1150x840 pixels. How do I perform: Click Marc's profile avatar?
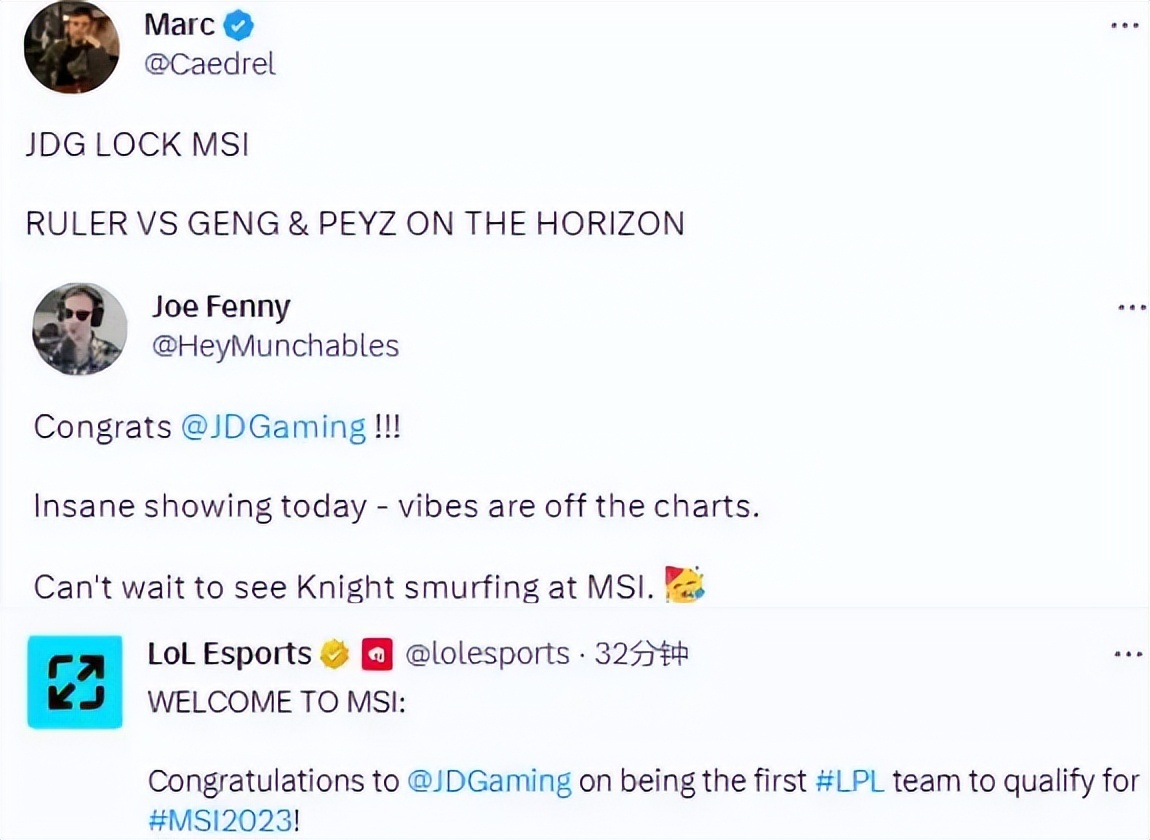[71, 47]
